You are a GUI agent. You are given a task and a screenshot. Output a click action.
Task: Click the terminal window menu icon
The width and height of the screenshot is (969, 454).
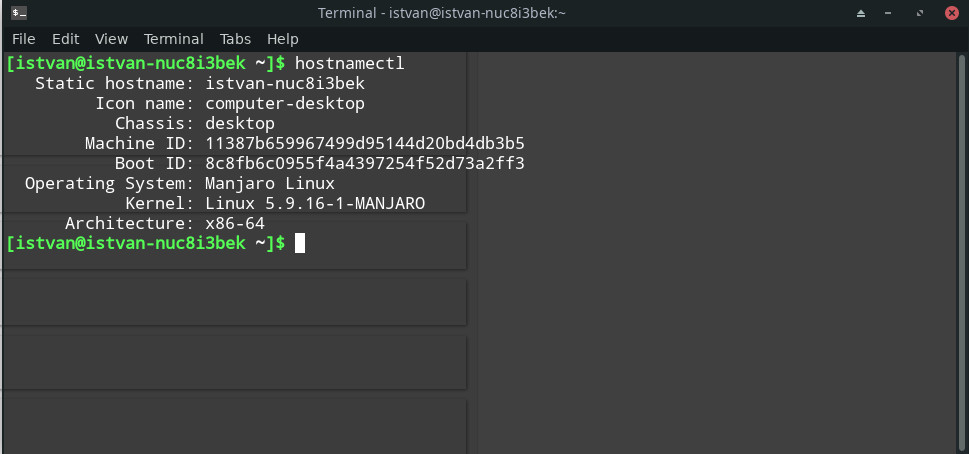click(19, 13)
